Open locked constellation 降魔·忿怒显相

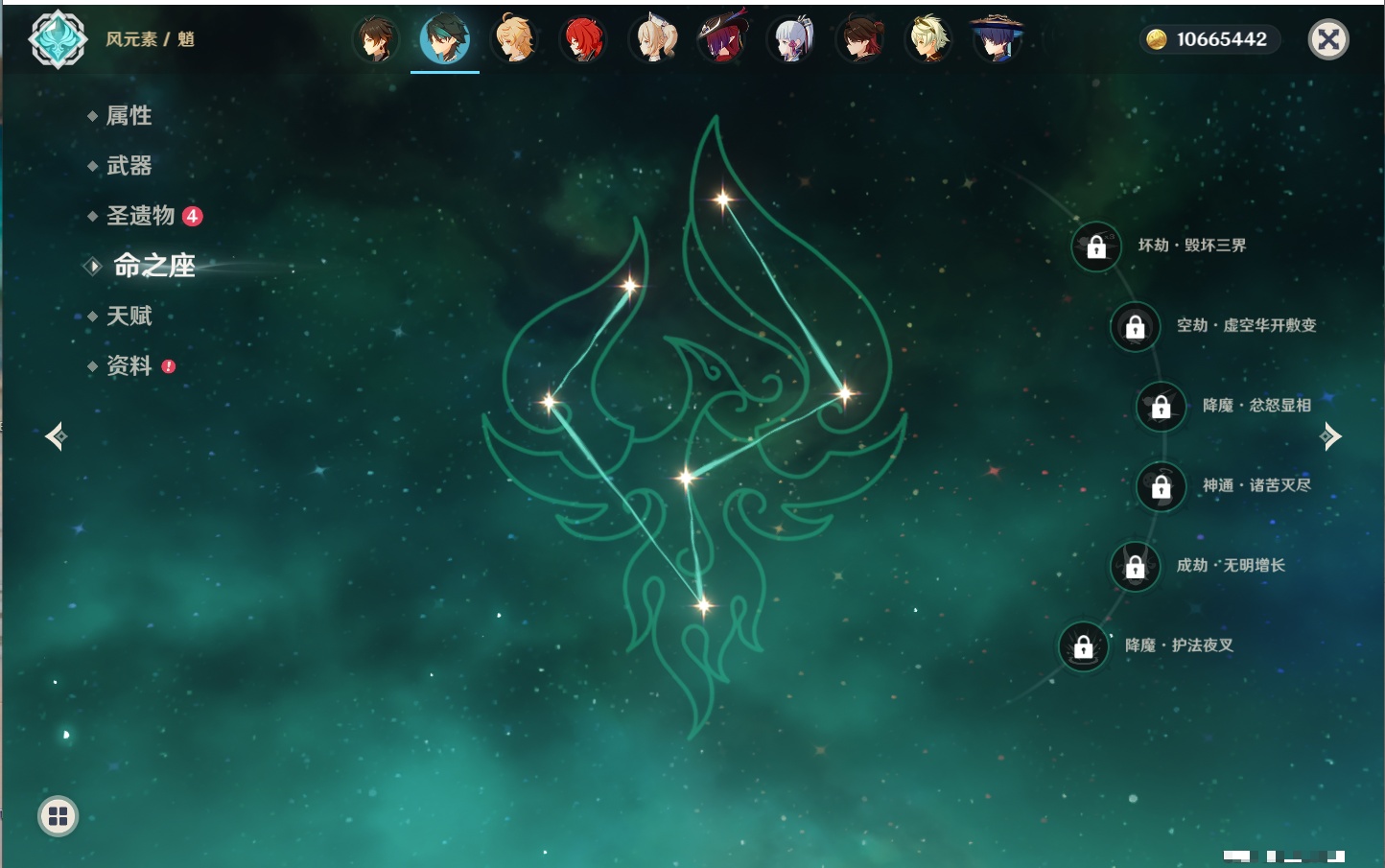(1161, 406)
